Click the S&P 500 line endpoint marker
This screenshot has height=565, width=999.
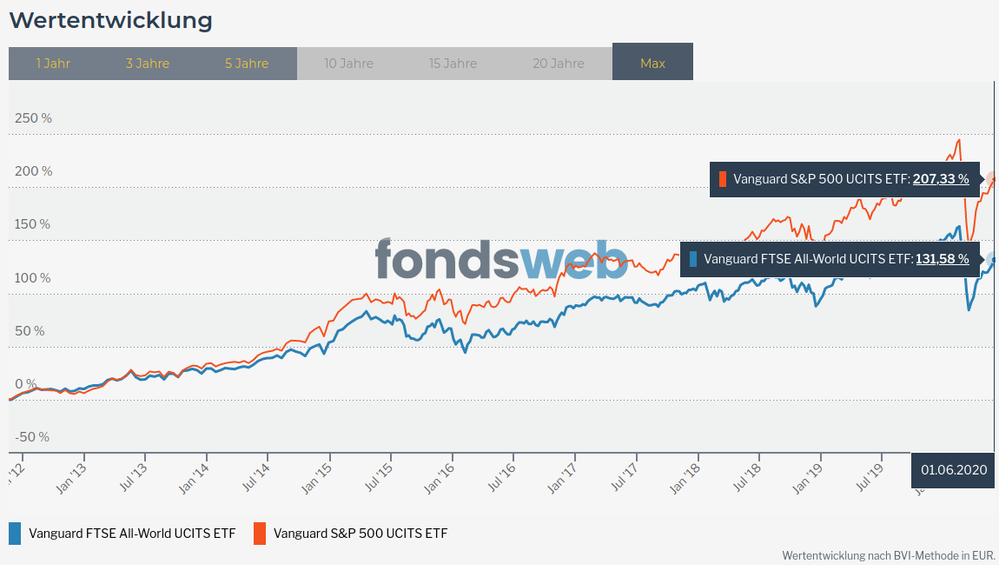[x=993, y=179]
